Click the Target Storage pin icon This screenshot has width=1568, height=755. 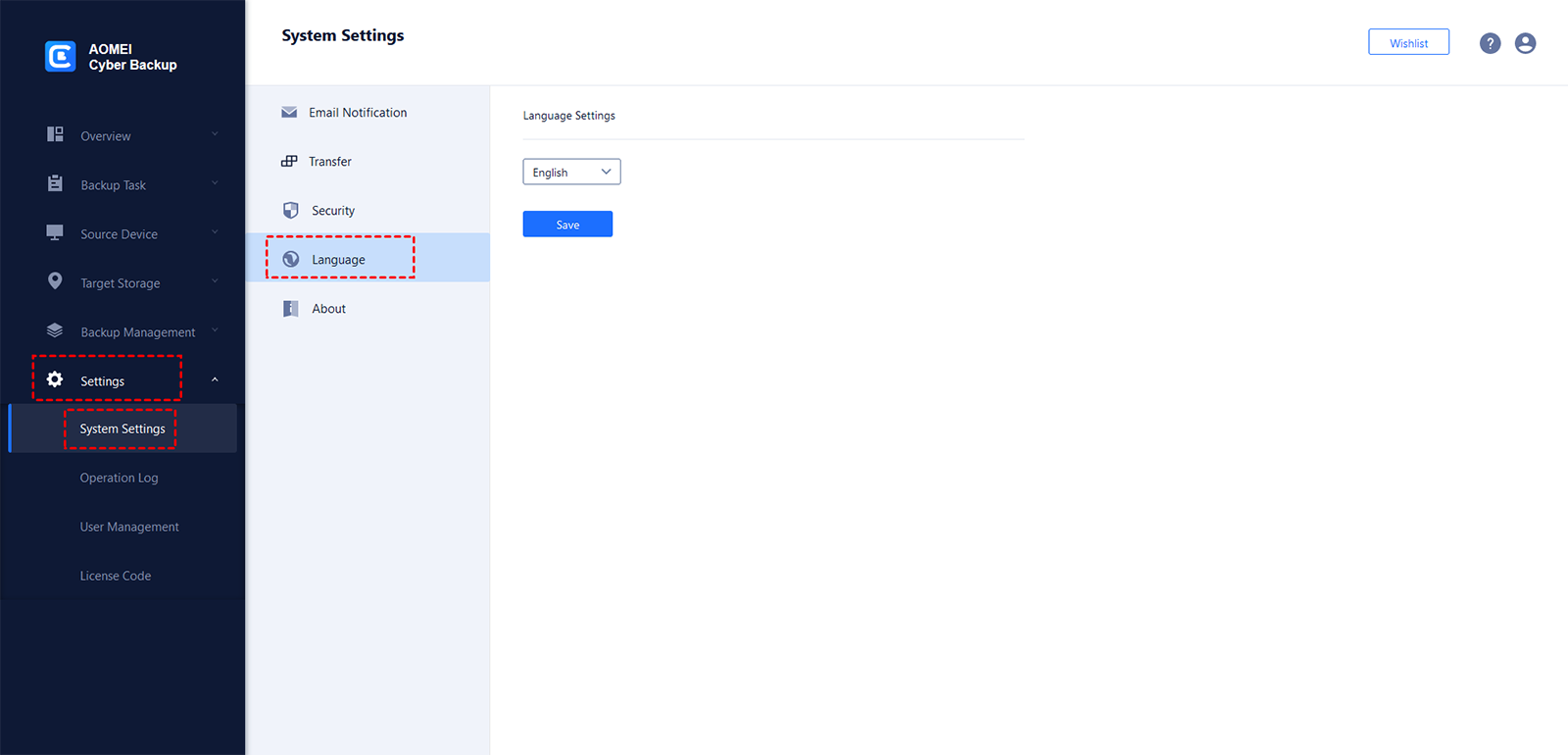(x=55, y=281)
